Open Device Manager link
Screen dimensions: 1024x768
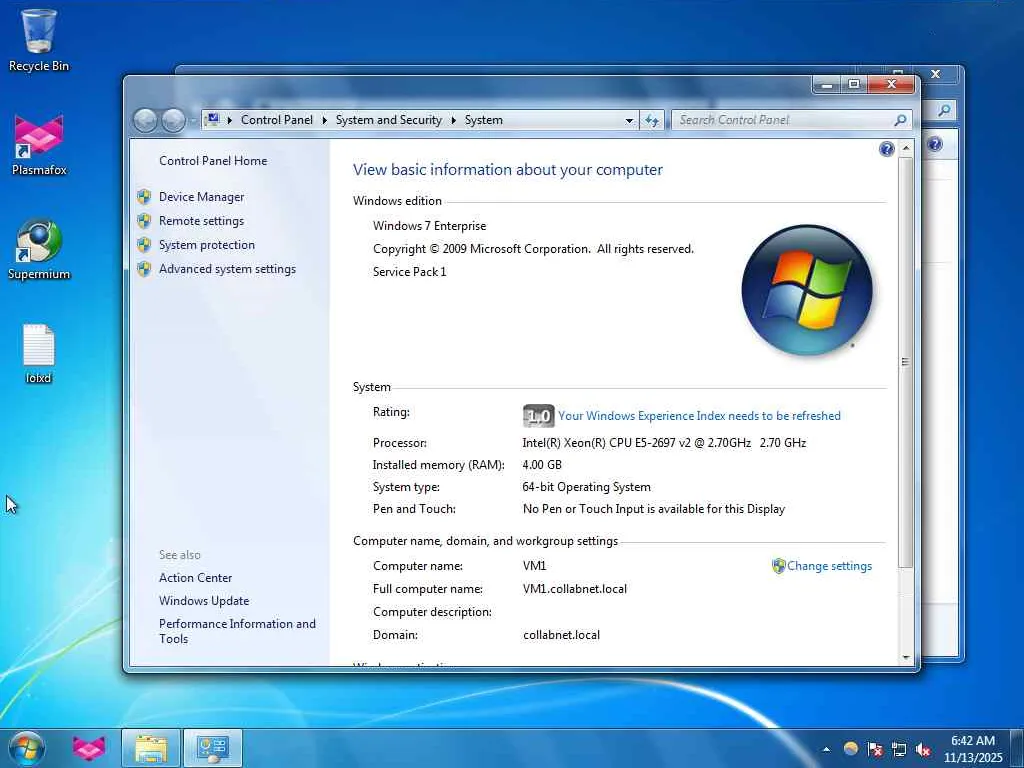coord(202,197)
